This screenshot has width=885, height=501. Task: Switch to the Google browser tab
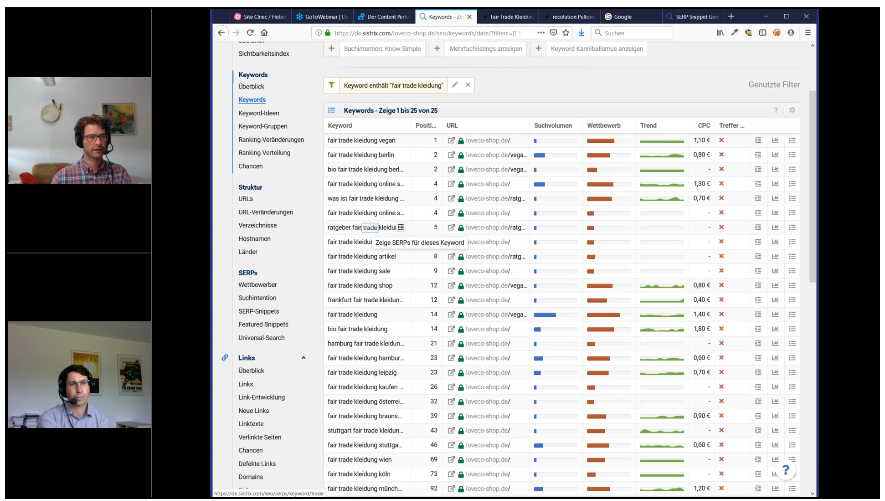coord(629,17)
